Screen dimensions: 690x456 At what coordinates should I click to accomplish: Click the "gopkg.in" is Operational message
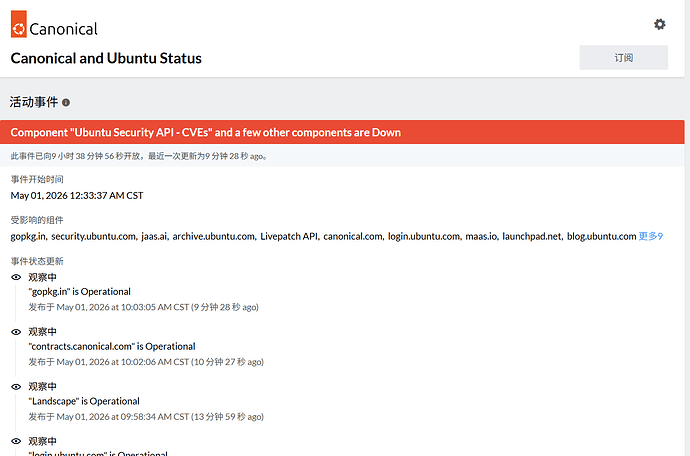click(80, 292)
